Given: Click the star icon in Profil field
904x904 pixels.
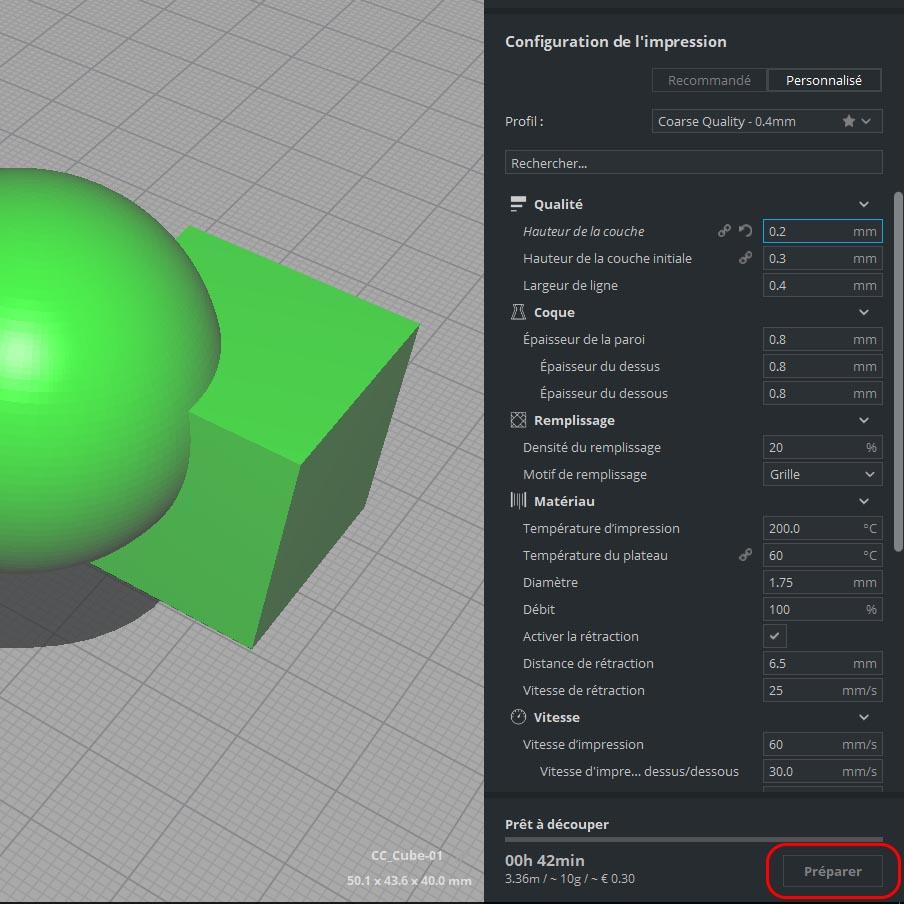Looking at the screenshot, I should click(848, 121).
